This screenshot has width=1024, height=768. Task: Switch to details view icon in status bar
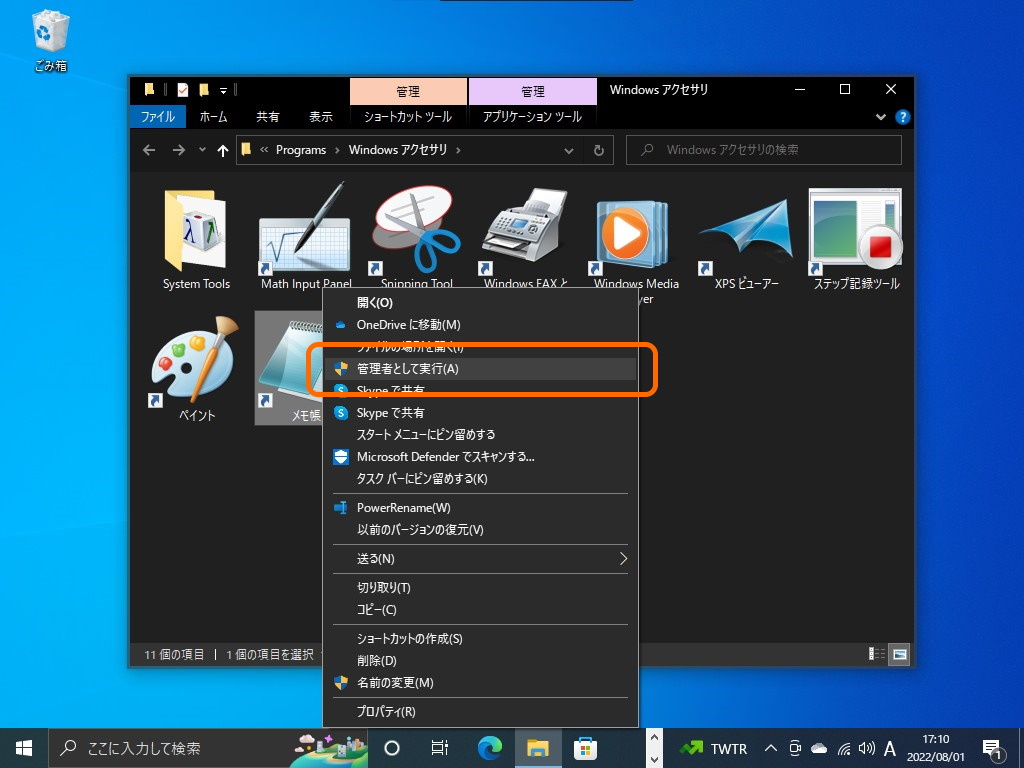pyautogui.click(x=876, y=654)
